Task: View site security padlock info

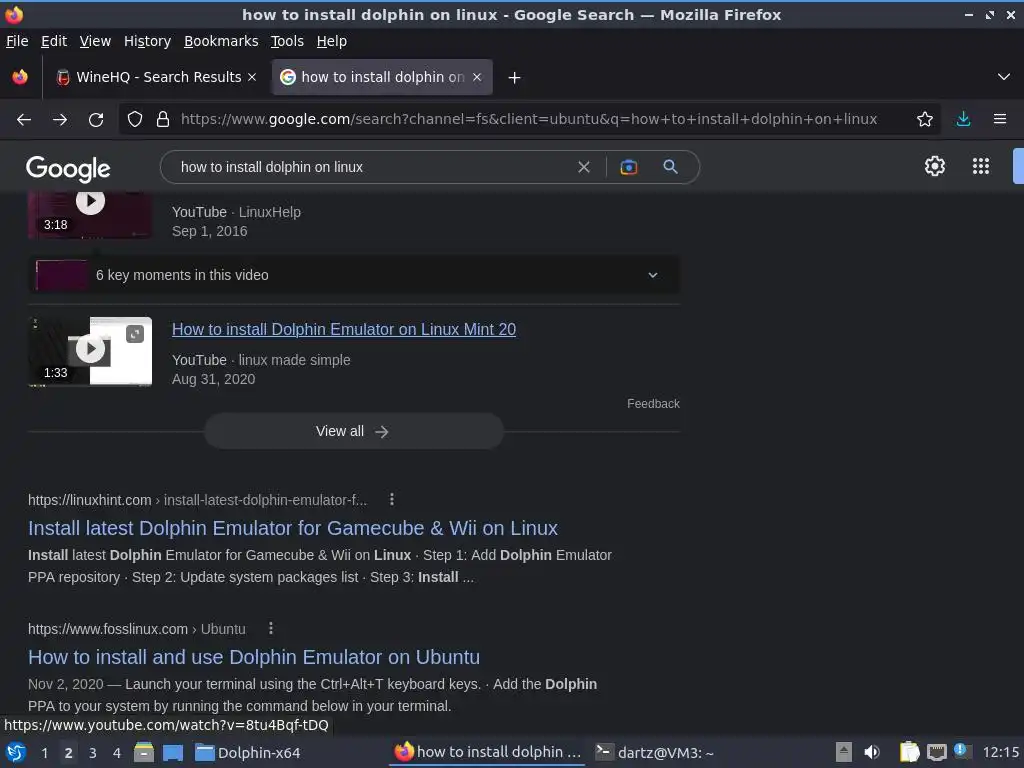Action: pyautogui.click(x=163, y=120)
